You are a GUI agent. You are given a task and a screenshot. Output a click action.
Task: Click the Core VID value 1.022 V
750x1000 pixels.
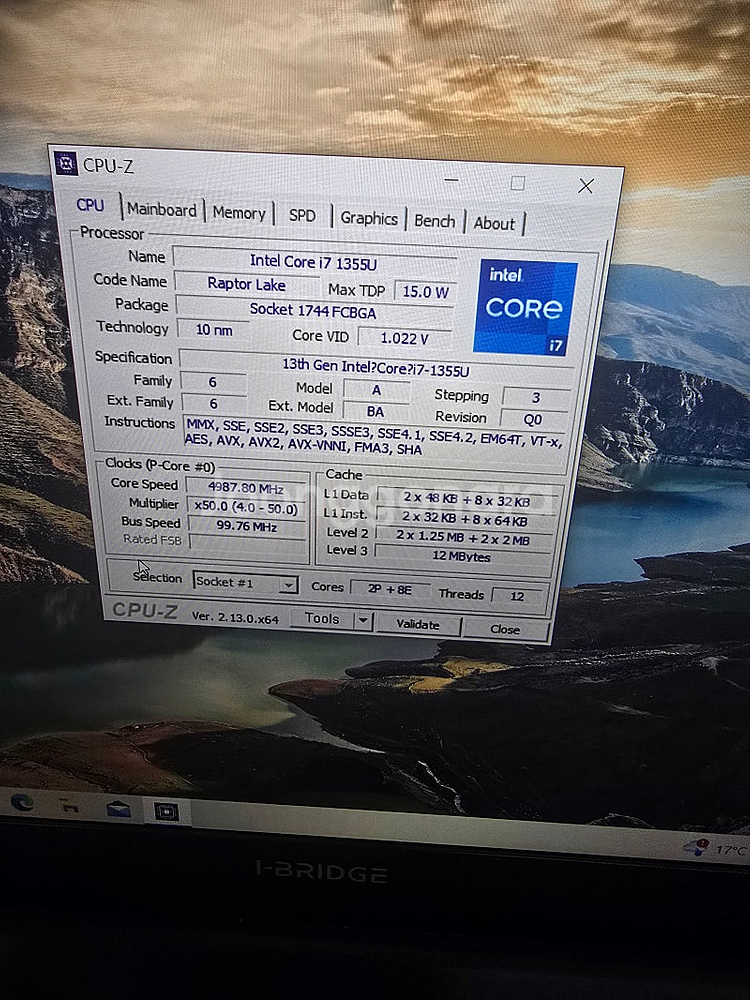404,338
